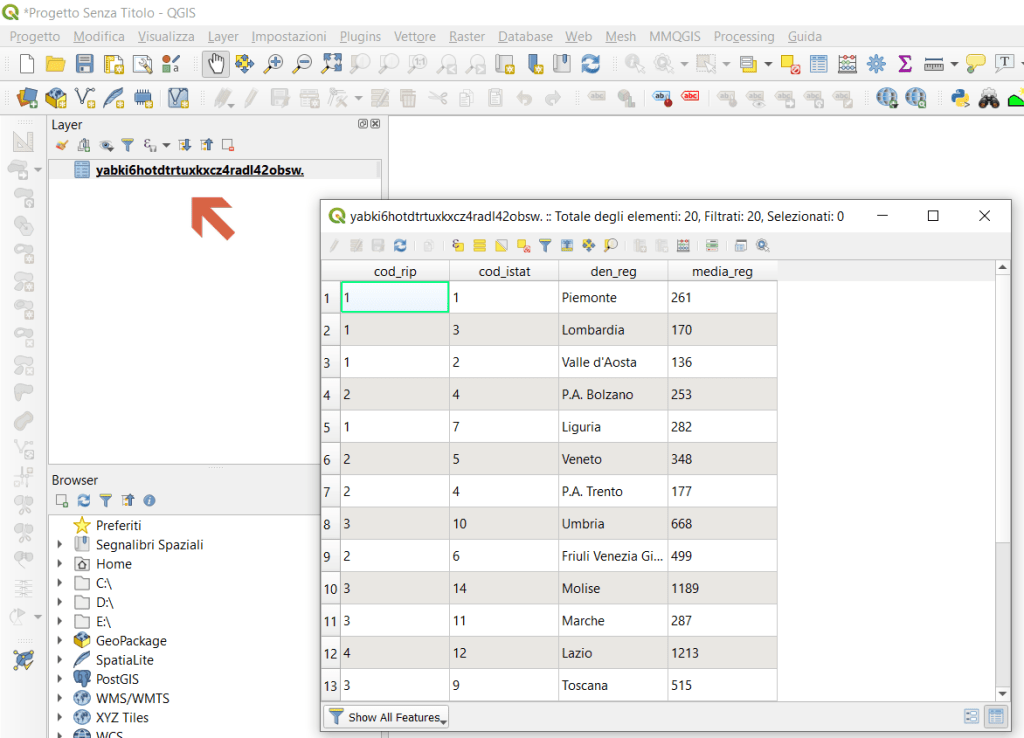Viewport: 1024px width, 738px height.
Task: Open the Processing menu
Action: tap(743, 36)
